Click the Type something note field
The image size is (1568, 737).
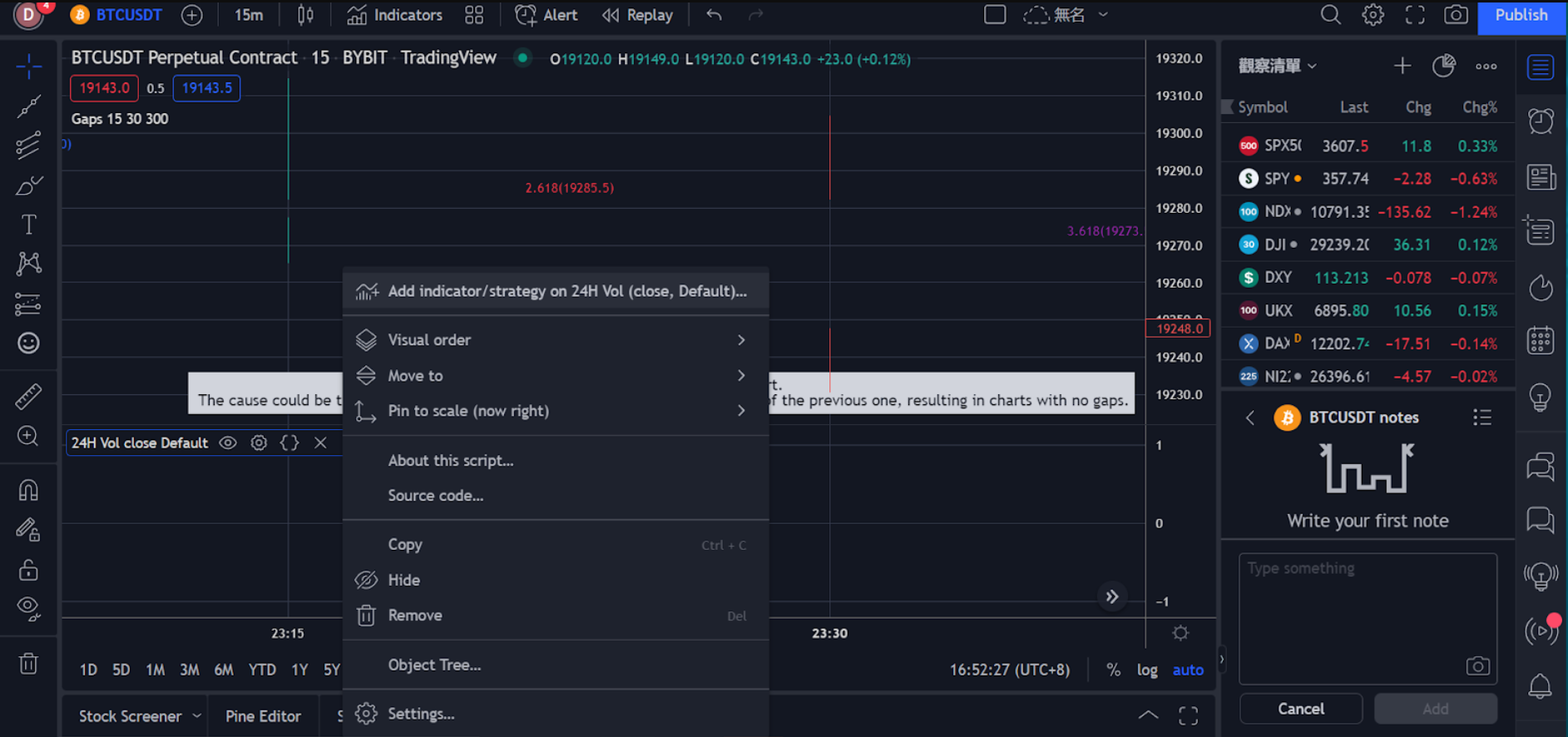pyautogui.click(x=1367, y=616)
